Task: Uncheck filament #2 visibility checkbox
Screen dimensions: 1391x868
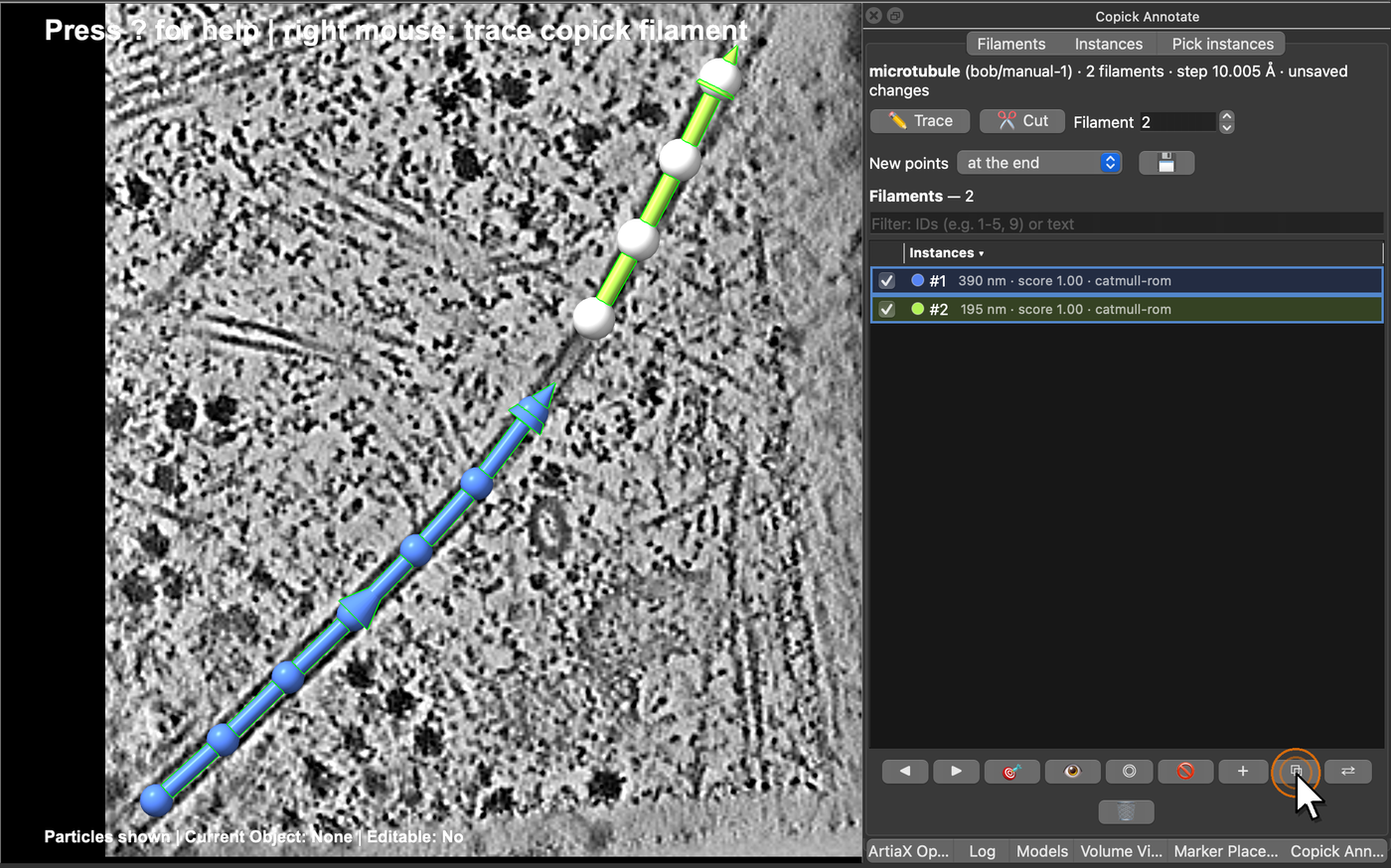Action: click(887, 310)
